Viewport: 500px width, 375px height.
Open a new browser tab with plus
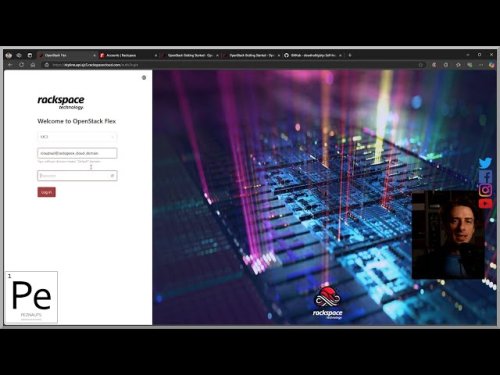350,55
